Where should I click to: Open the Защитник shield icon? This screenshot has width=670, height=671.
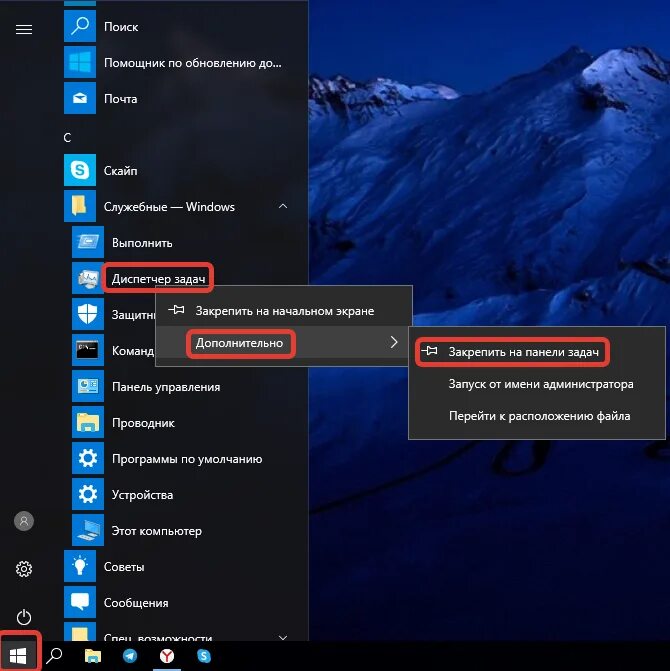[88, 314]
